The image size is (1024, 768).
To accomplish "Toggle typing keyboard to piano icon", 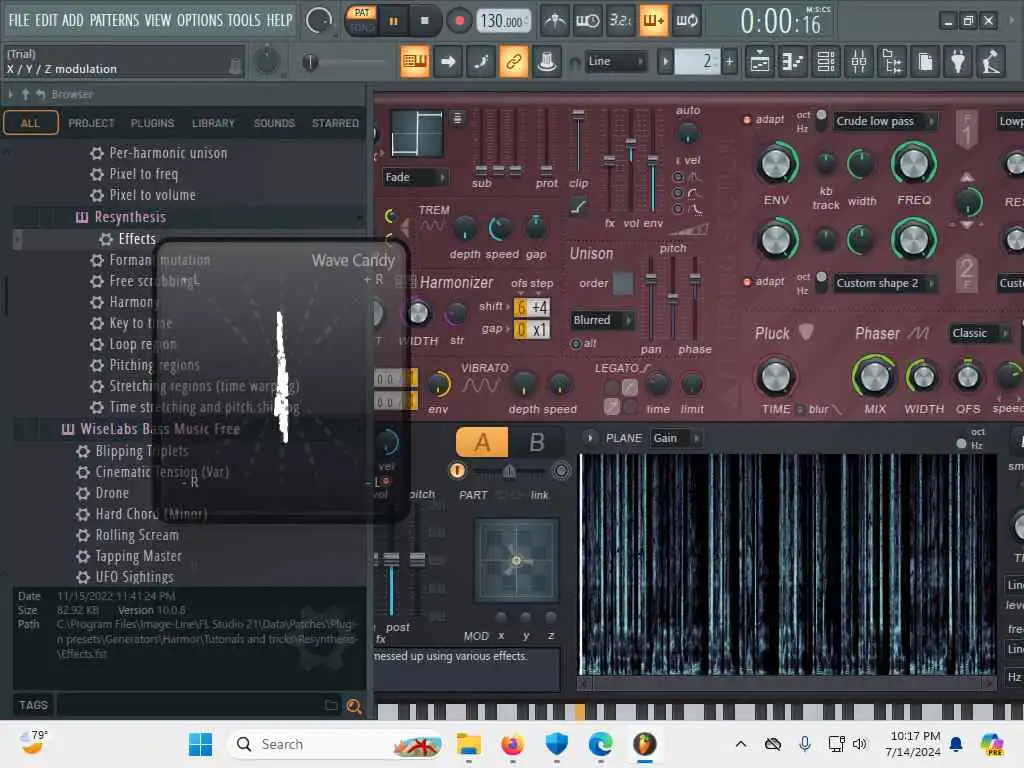I will pos(415,62).
